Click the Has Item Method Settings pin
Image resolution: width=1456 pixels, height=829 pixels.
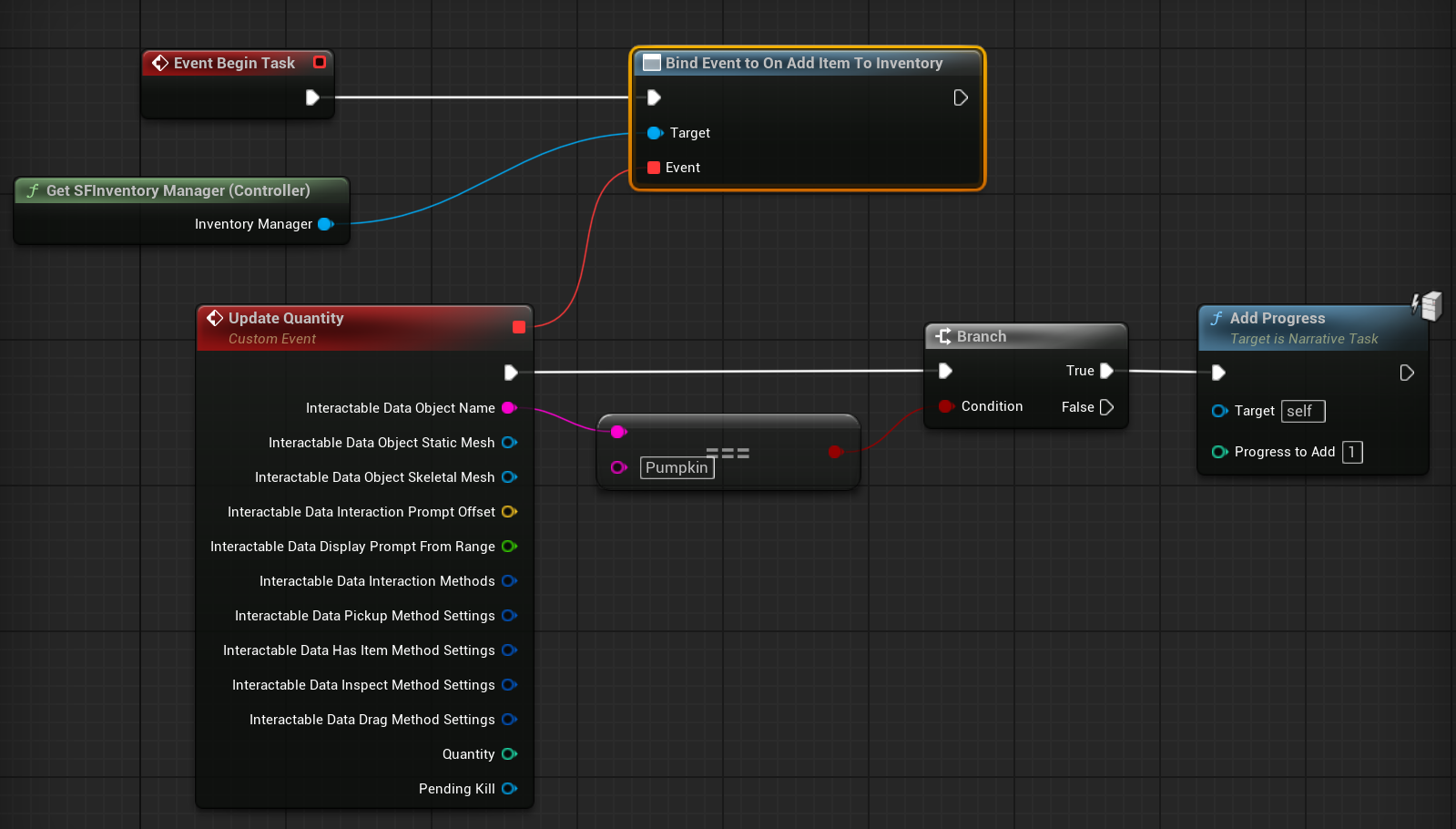(x=510, y=650)
